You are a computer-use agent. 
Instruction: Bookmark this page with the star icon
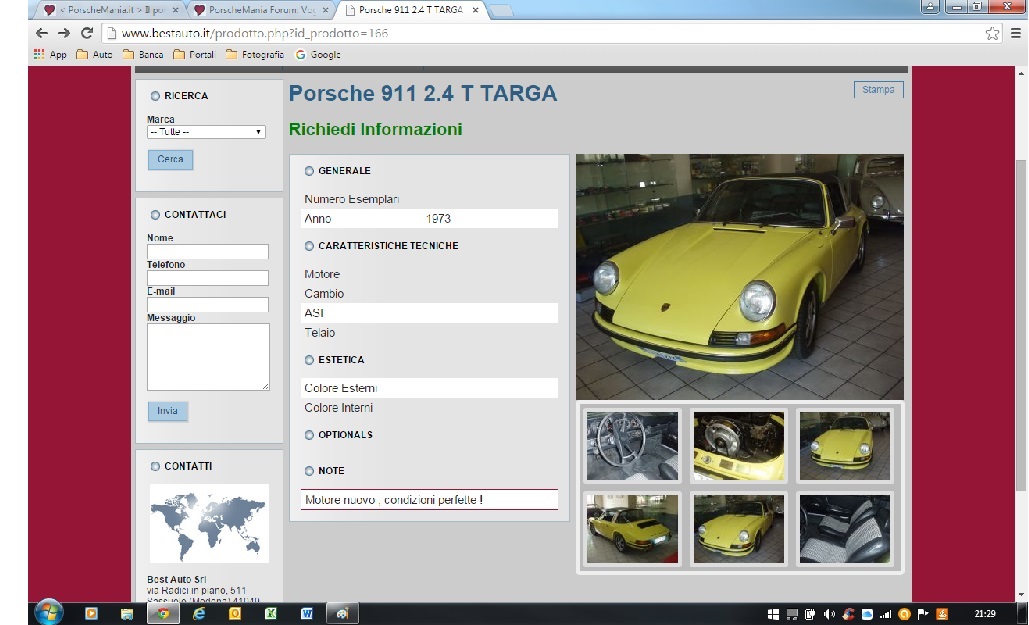pos(992,33)
